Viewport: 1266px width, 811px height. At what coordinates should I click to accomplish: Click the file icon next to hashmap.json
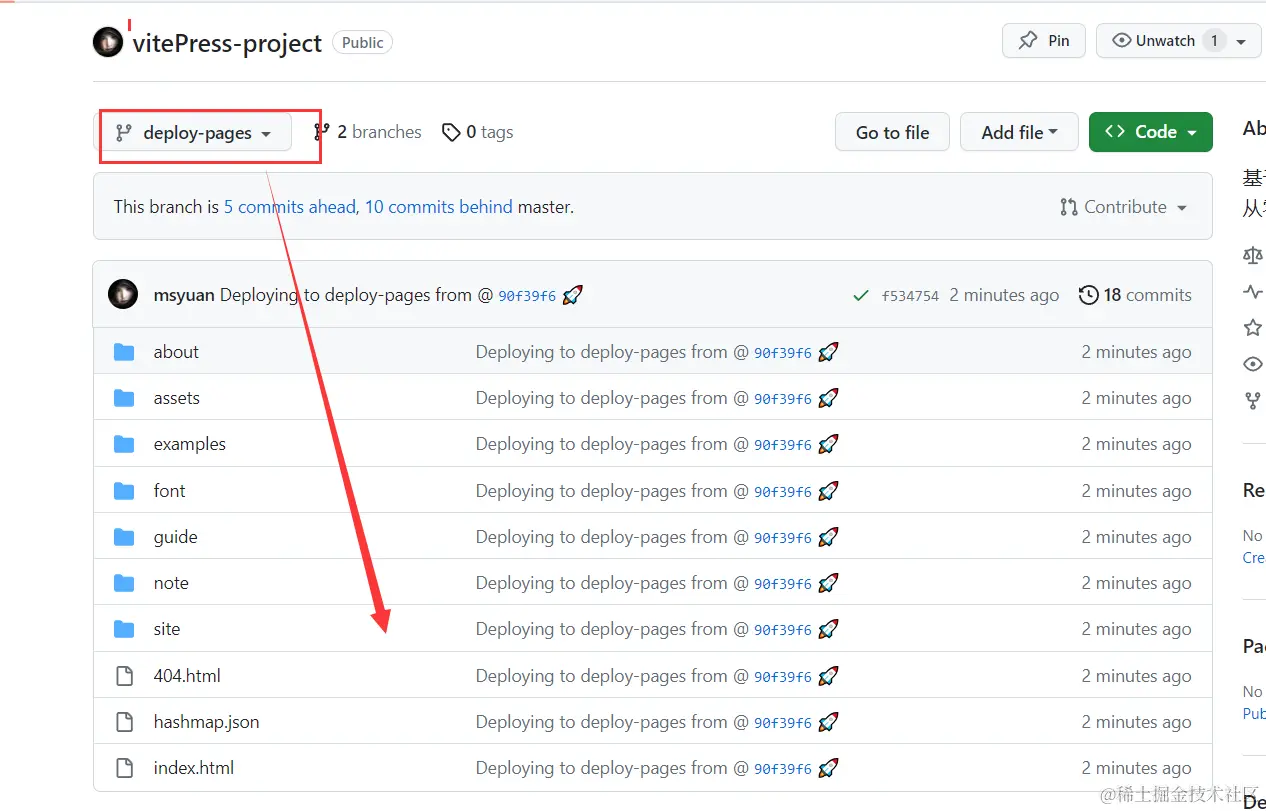coord(124,722)
